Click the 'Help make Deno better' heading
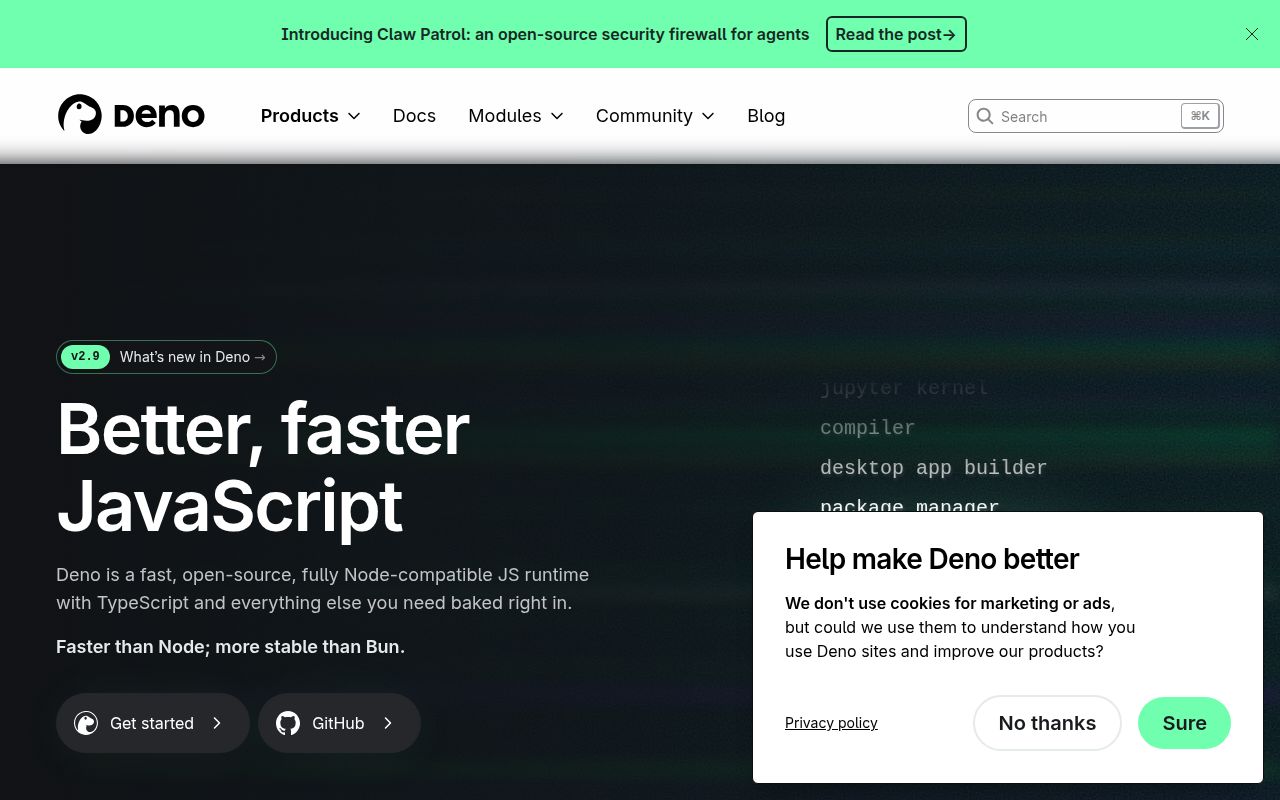1280x800 pixels. (932, 559)
